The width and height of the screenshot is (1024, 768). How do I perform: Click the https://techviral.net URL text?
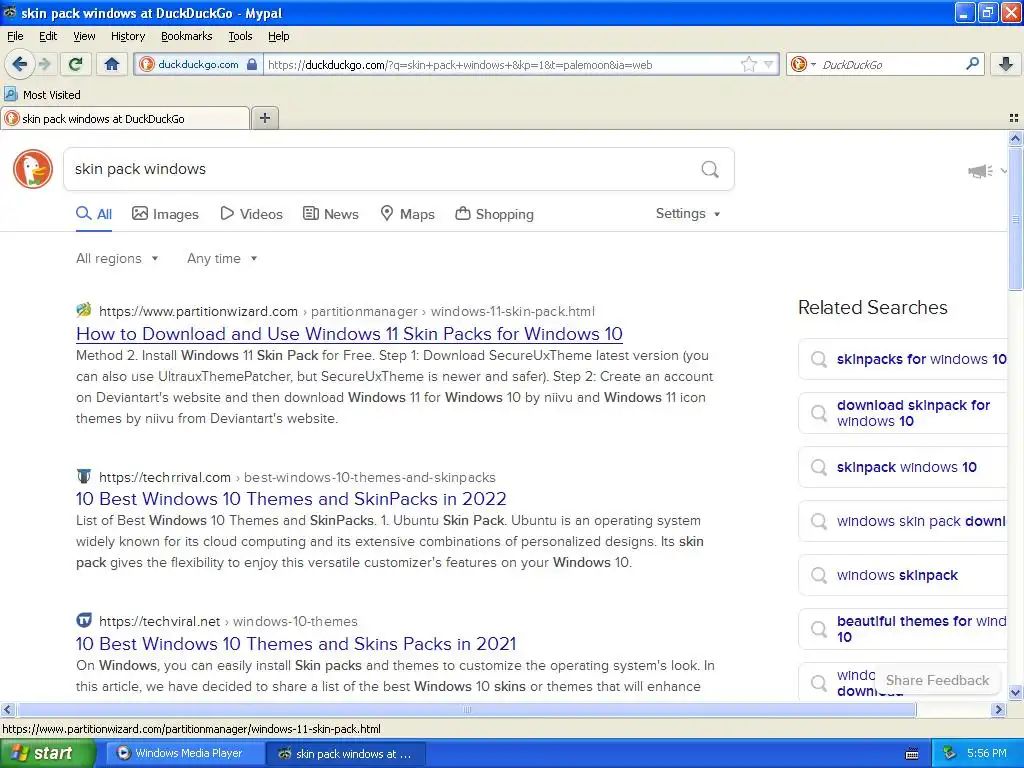[159, 622]
